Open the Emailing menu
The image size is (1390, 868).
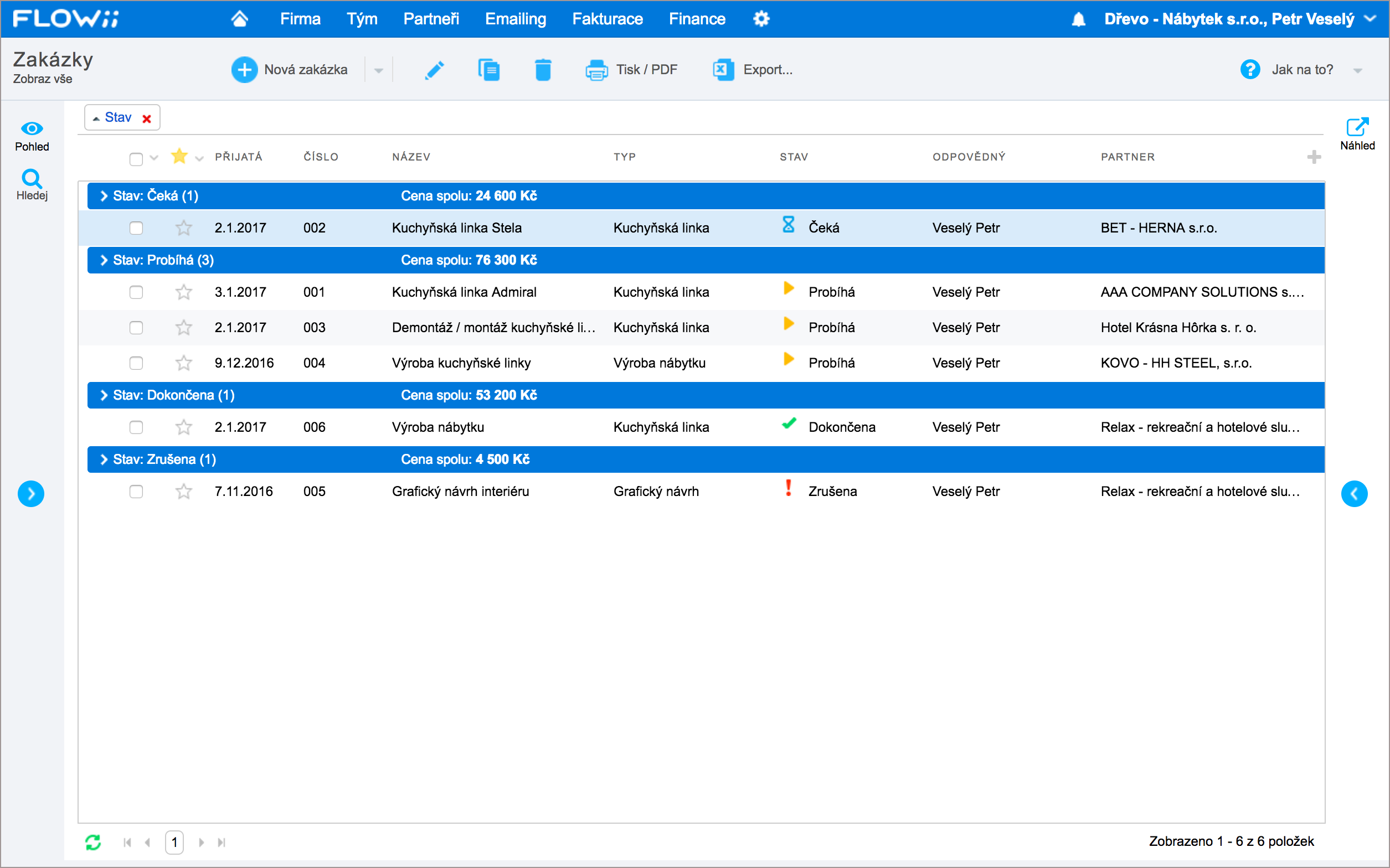click(516, 19)
